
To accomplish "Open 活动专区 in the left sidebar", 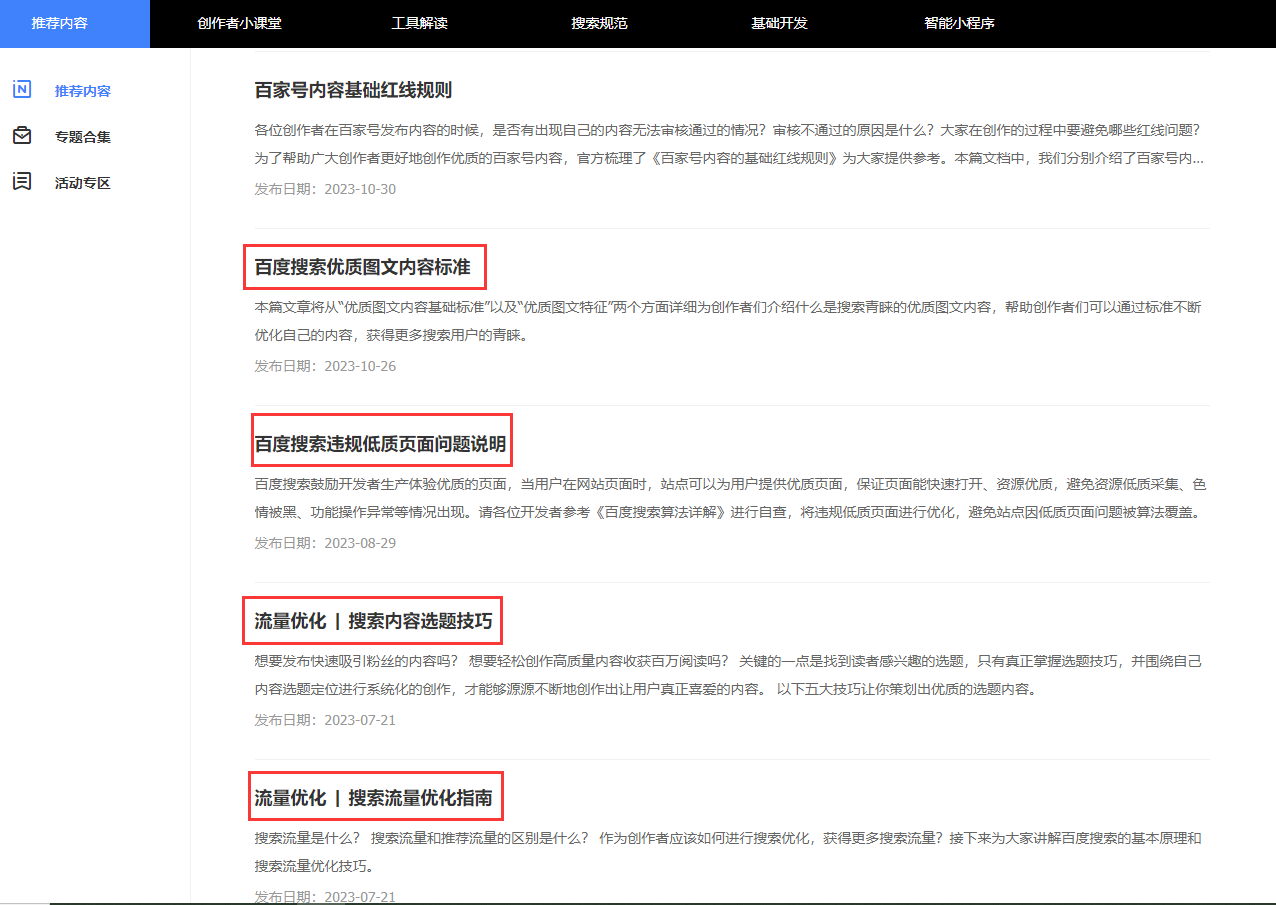I will (x=83, y=183).
